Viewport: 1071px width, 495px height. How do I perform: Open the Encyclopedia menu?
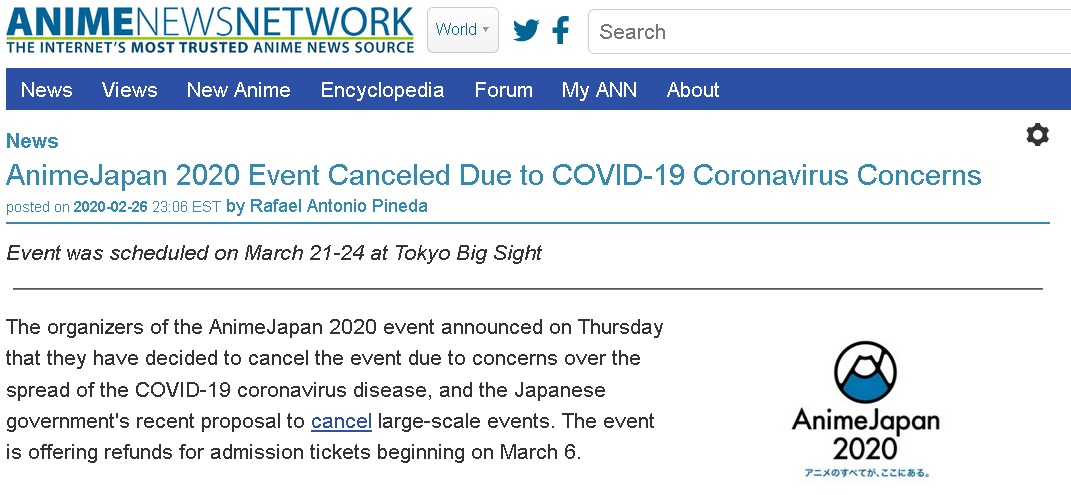(x=382, y=90)
